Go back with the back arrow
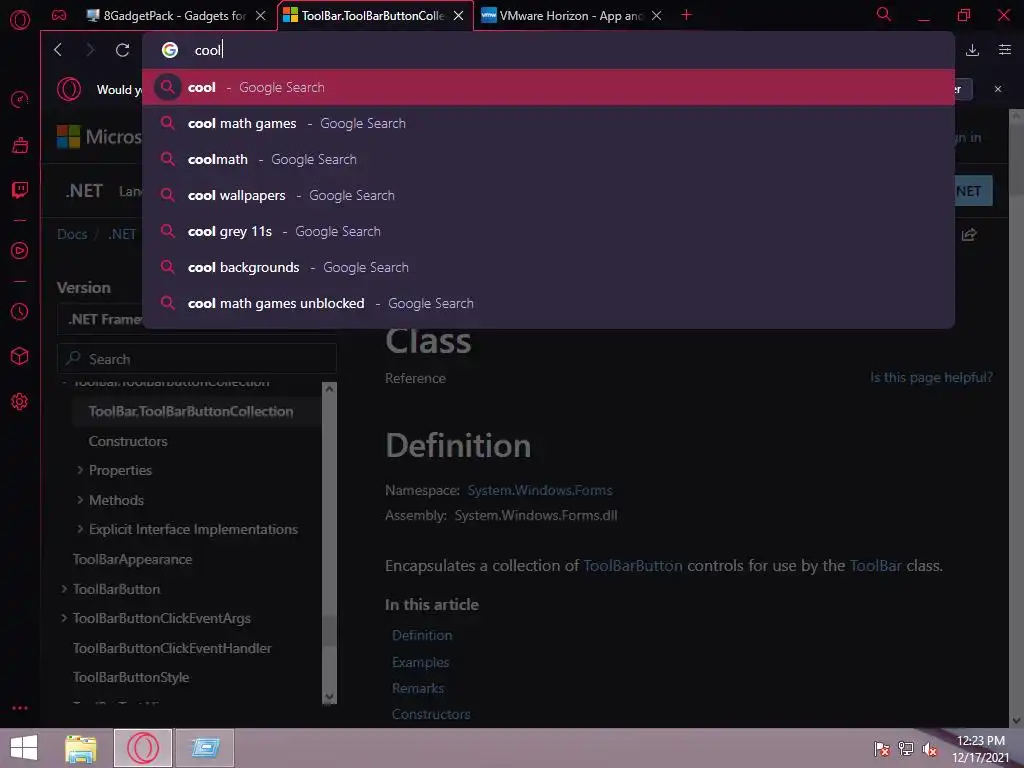Screen dimensions: 1024x768 [58, 50]
